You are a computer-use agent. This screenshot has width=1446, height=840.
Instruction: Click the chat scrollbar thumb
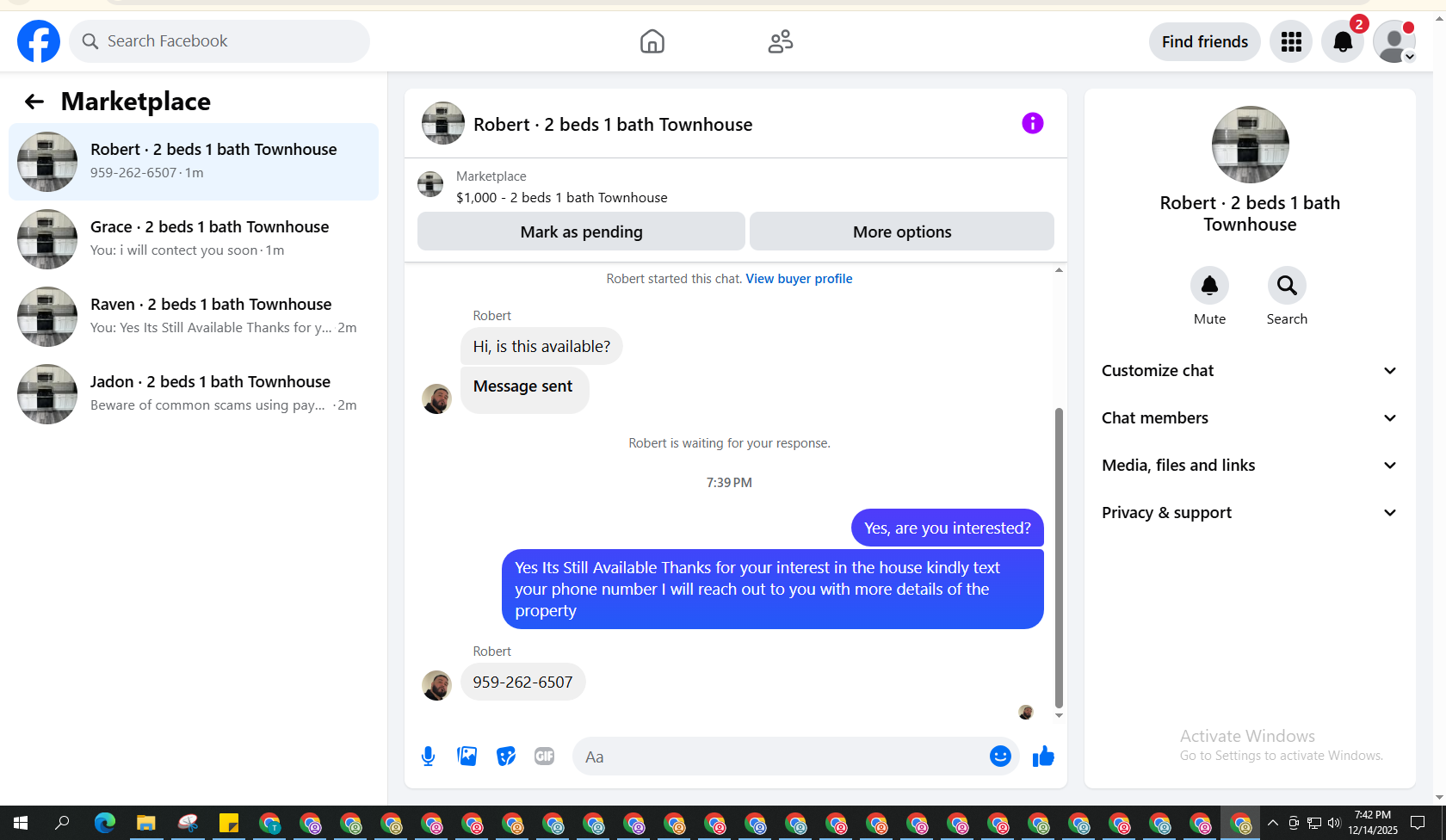[x=1059, y=558]
